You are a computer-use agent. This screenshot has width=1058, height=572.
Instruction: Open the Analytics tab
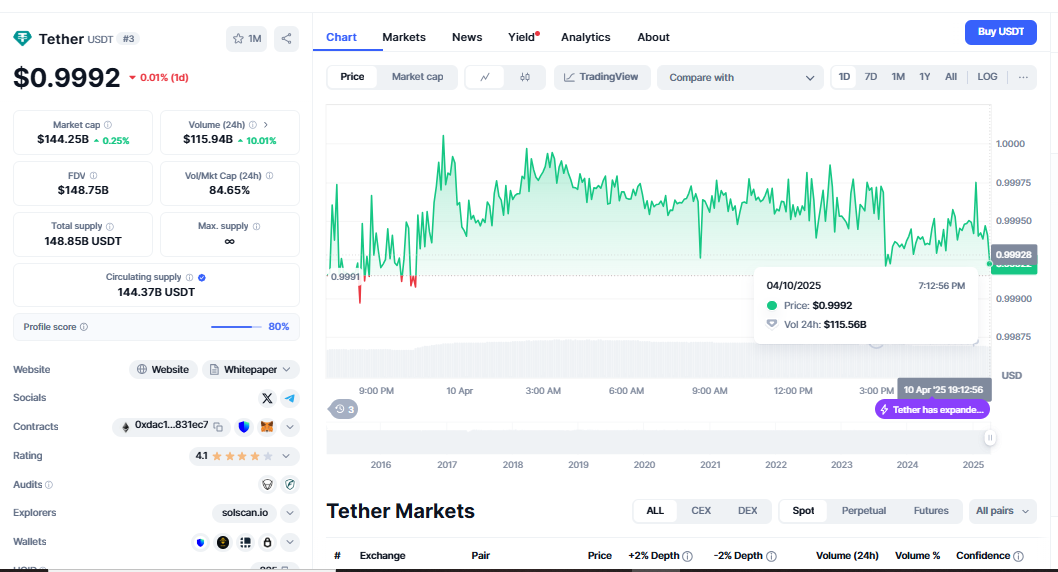[586, 37]
